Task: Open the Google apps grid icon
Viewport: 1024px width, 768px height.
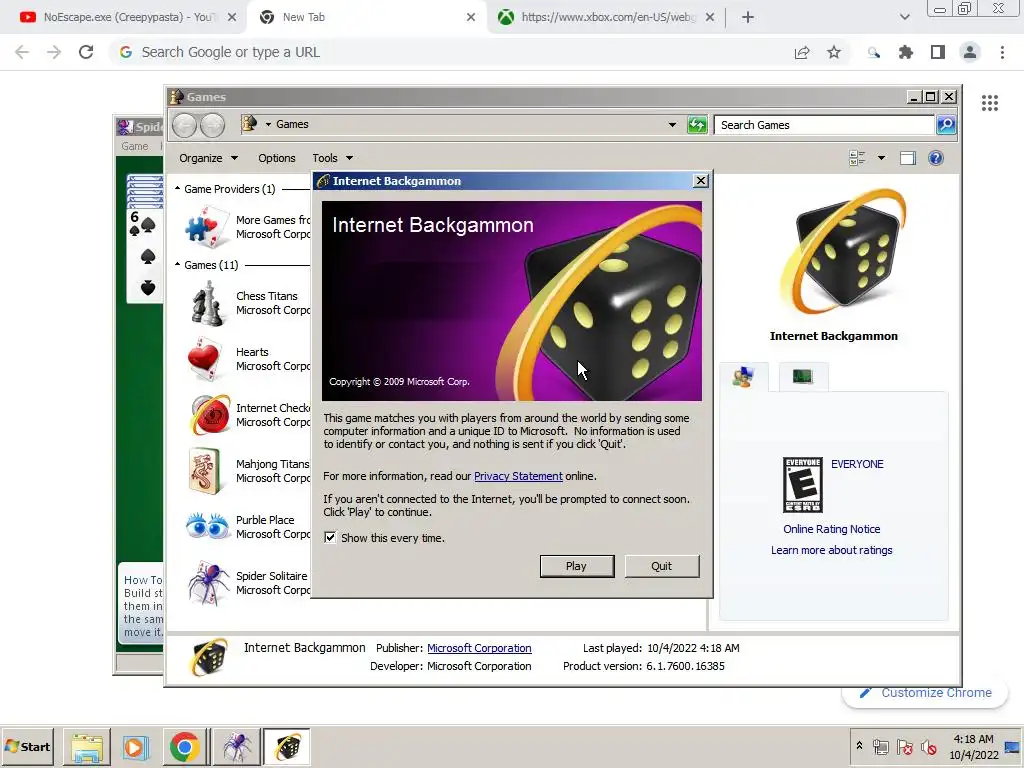Action: pos(990,103)
